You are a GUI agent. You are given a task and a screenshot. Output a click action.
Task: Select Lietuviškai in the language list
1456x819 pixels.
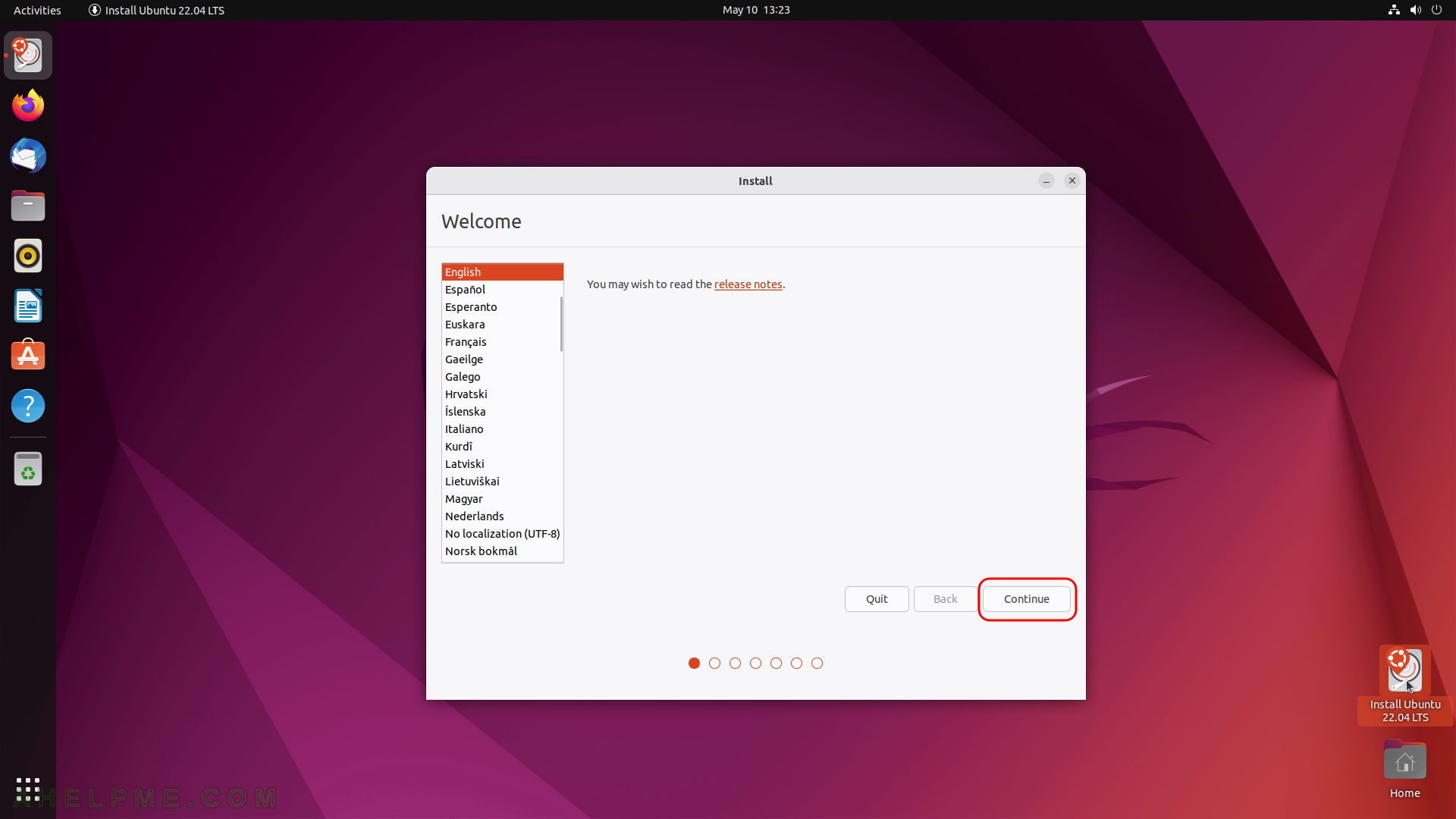click(503, 482)
